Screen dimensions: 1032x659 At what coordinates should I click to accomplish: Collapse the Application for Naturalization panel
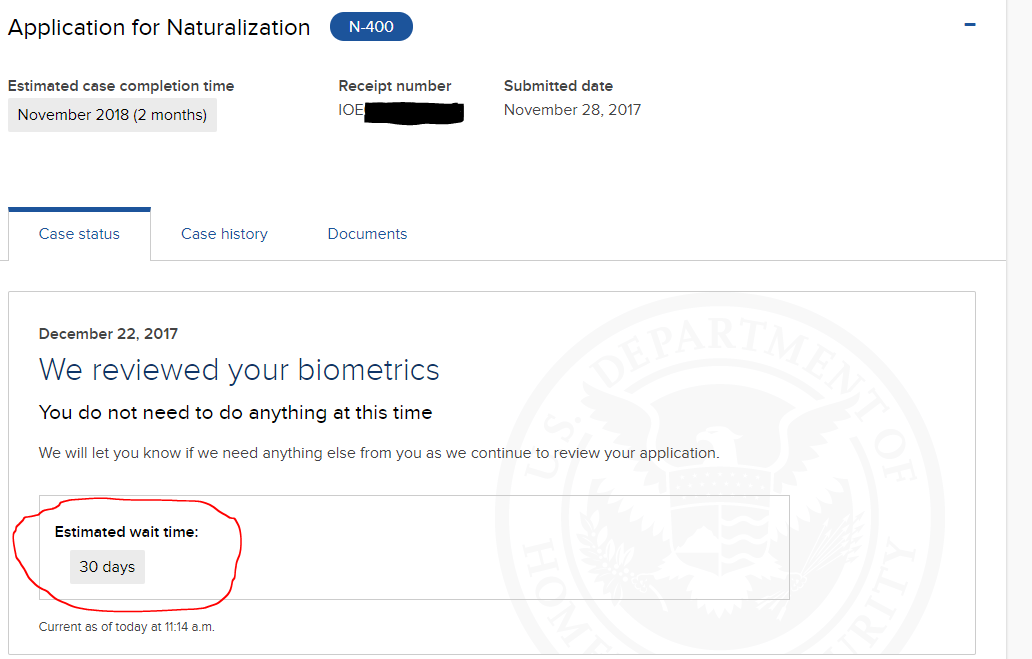tap(969, 25)
